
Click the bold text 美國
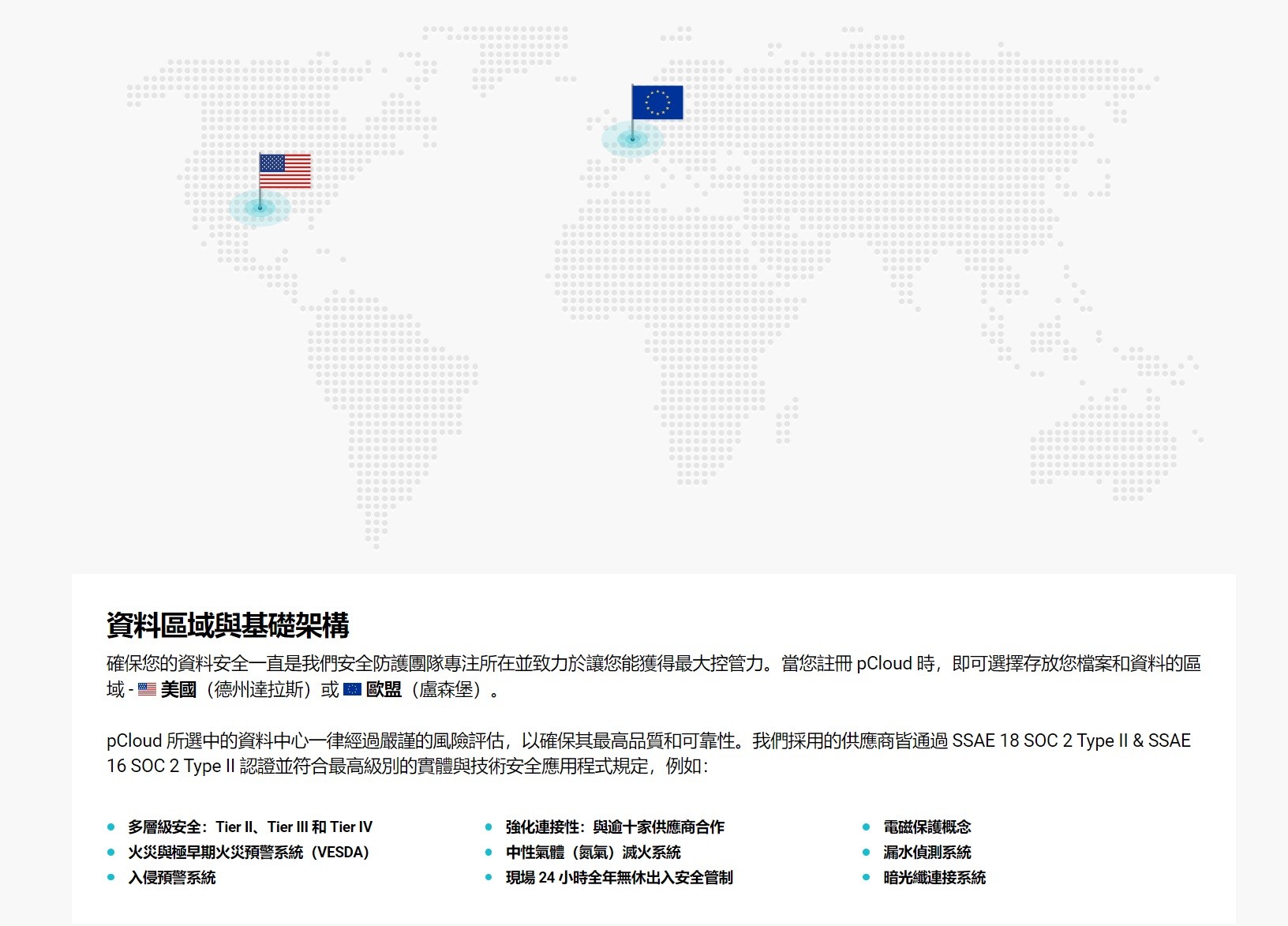pos(178,690)
